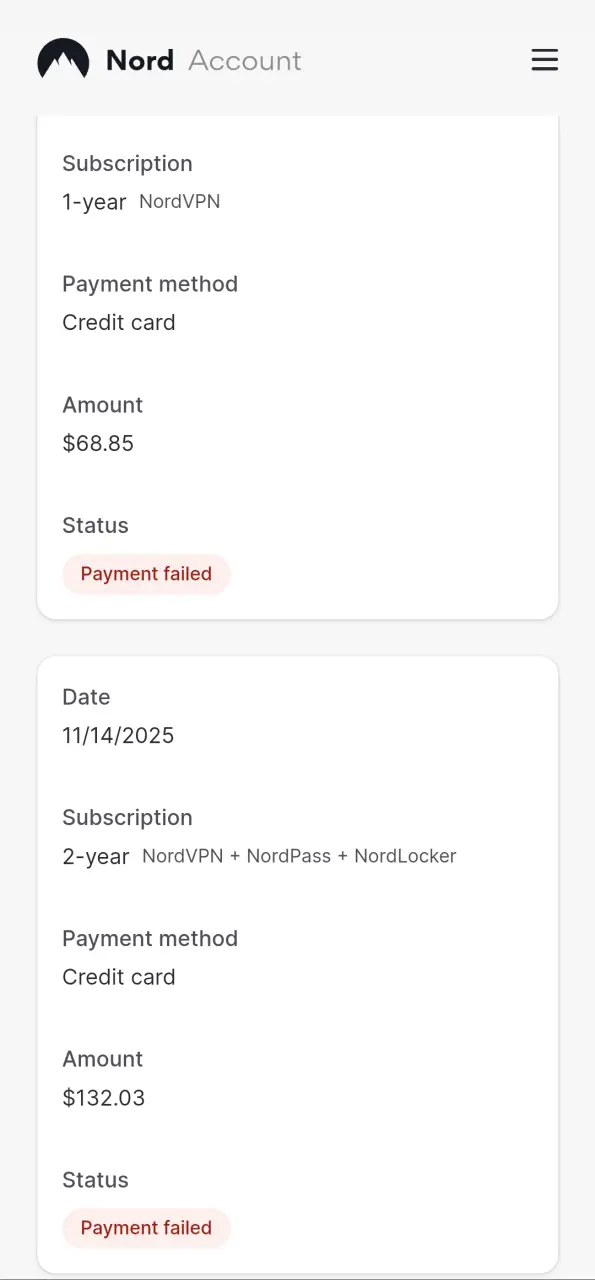Click the Amount label above $132.03
Viewport: 595px width, 1280px height.
[103, 1058]
